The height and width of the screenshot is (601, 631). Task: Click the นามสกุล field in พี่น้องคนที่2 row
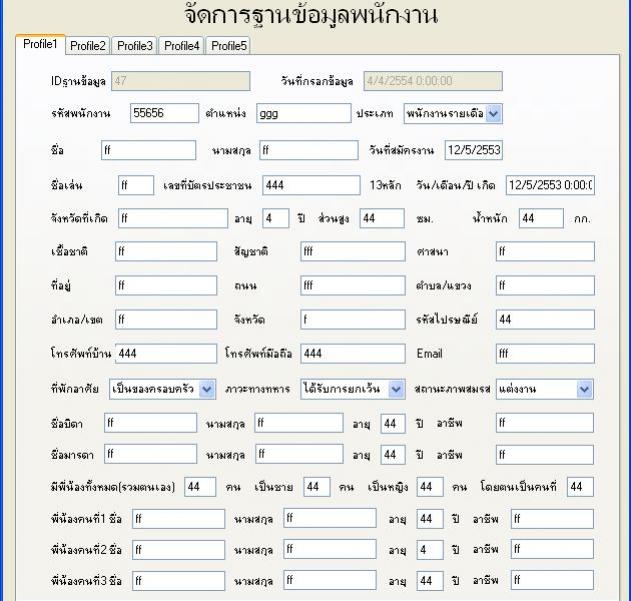(330, 549)
